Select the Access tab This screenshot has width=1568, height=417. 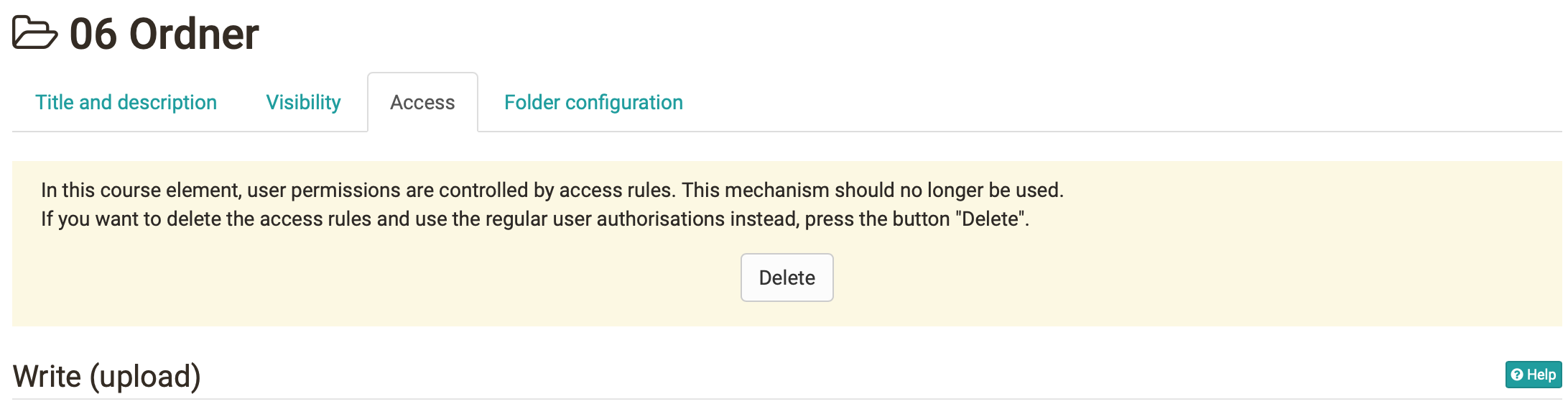[422, 102]
